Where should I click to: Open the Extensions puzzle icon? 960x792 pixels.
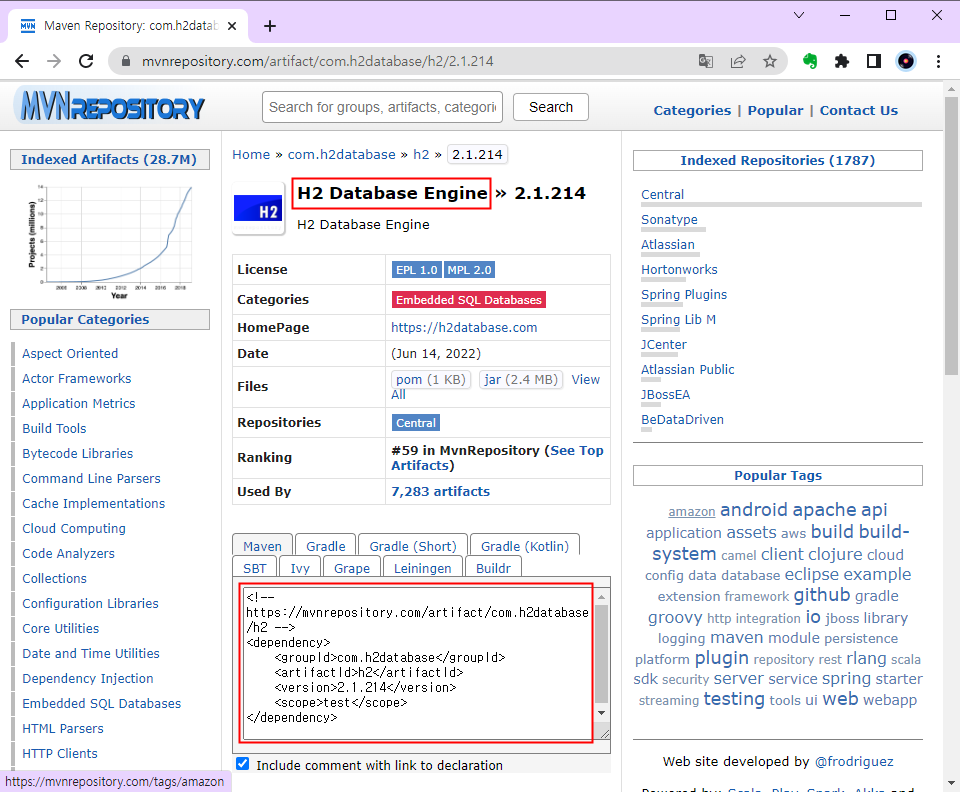pyautogui.click(x=842, y=61)
